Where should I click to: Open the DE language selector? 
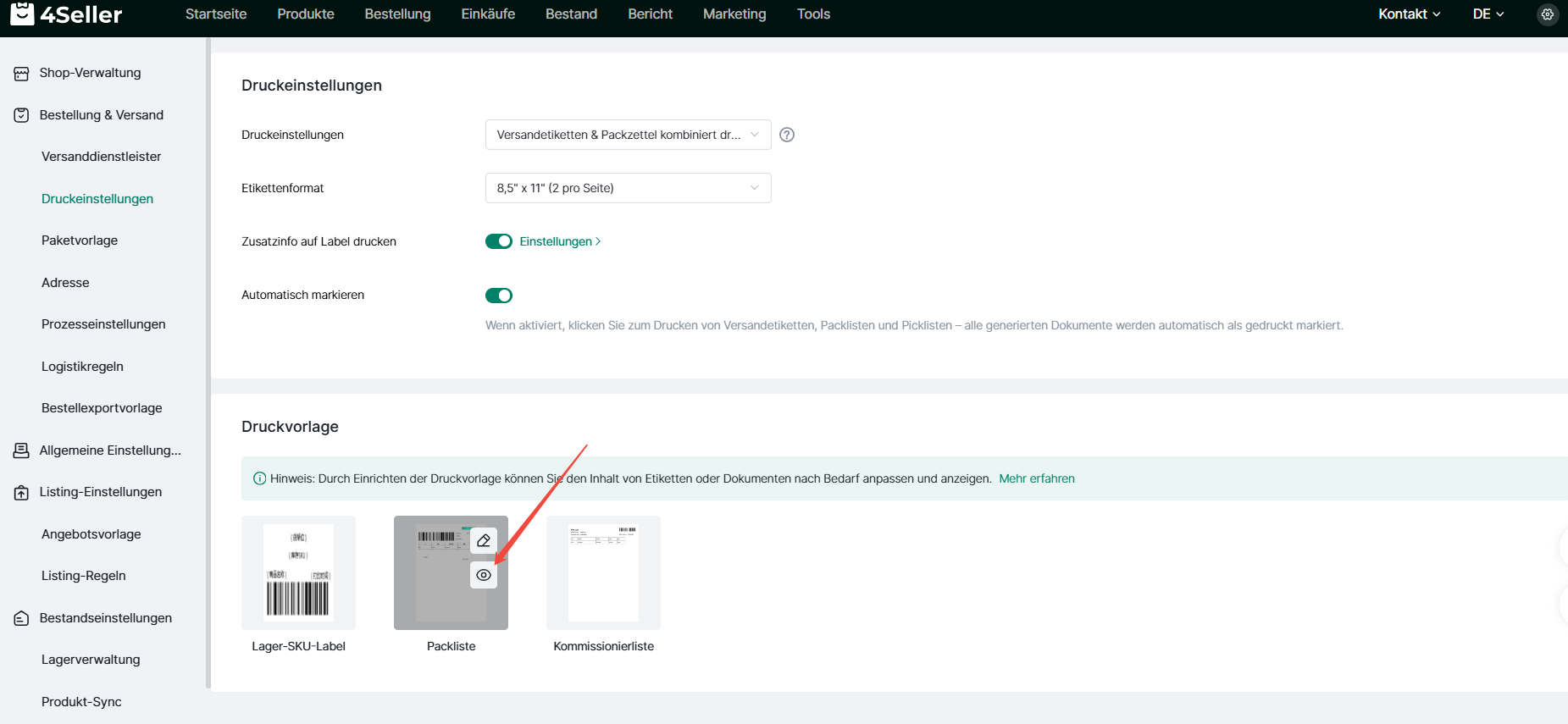[x=1488, y=14]
